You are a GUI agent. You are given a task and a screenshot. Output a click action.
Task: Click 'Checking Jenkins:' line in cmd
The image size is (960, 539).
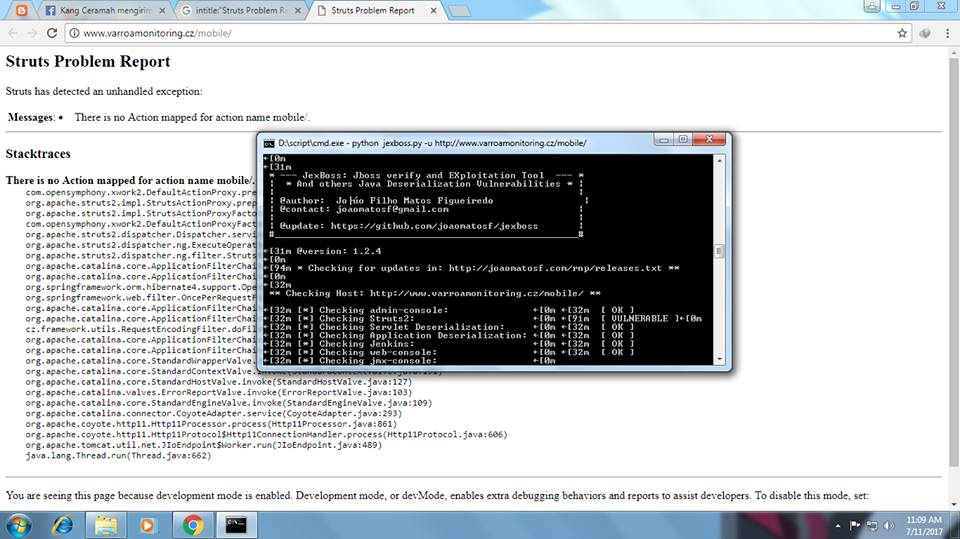(x=449, y=344)
